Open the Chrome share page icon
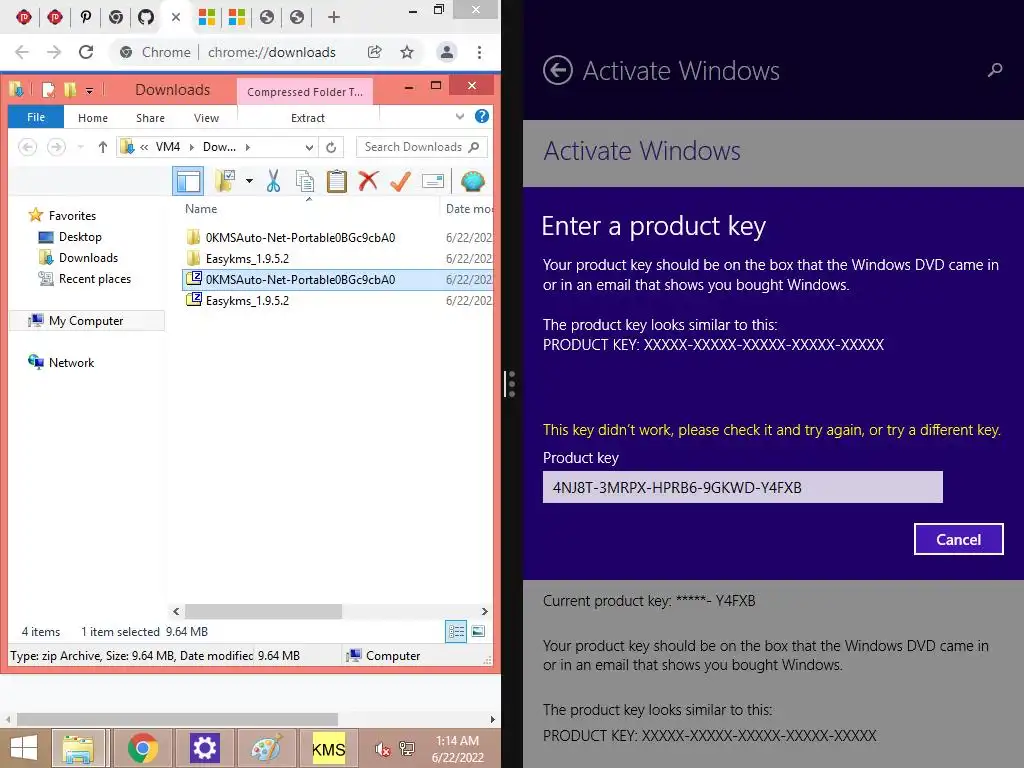This screenshot has height=768, width=1024. pos(374,52)
